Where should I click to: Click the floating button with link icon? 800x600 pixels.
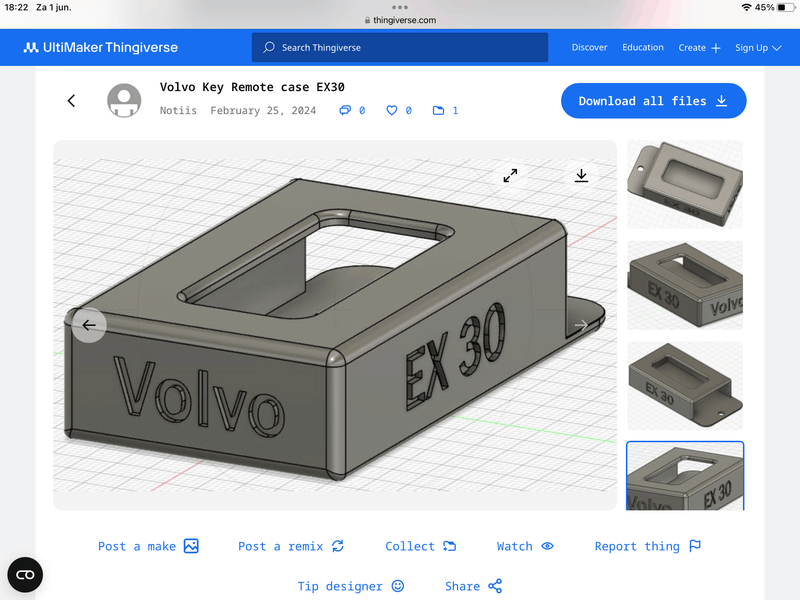(x=25, y=575)
